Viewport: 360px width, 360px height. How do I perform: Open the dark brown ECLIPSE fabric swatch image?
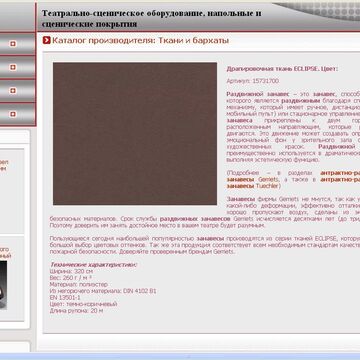(x=135, y=134)
